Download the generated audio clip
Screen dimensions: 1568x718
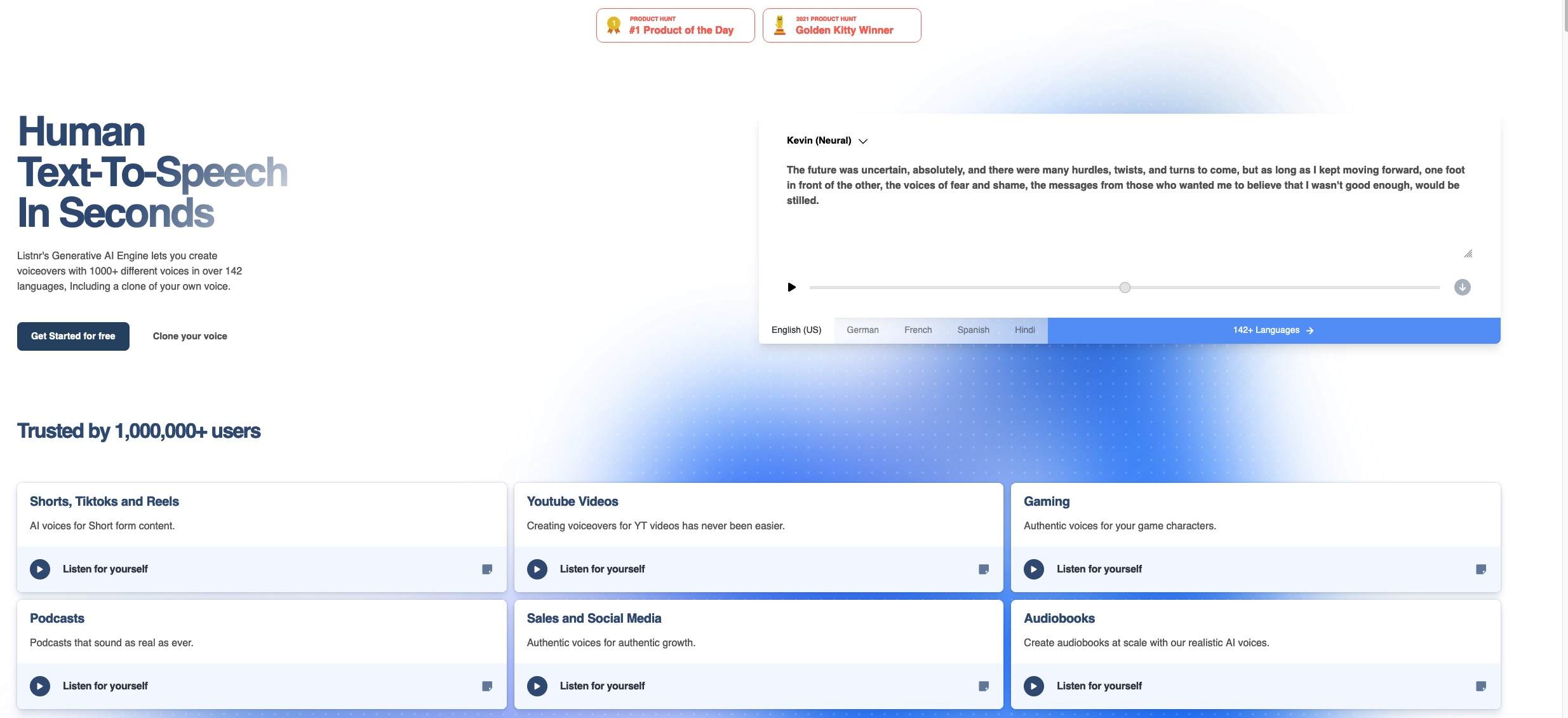click(1462, 287)
